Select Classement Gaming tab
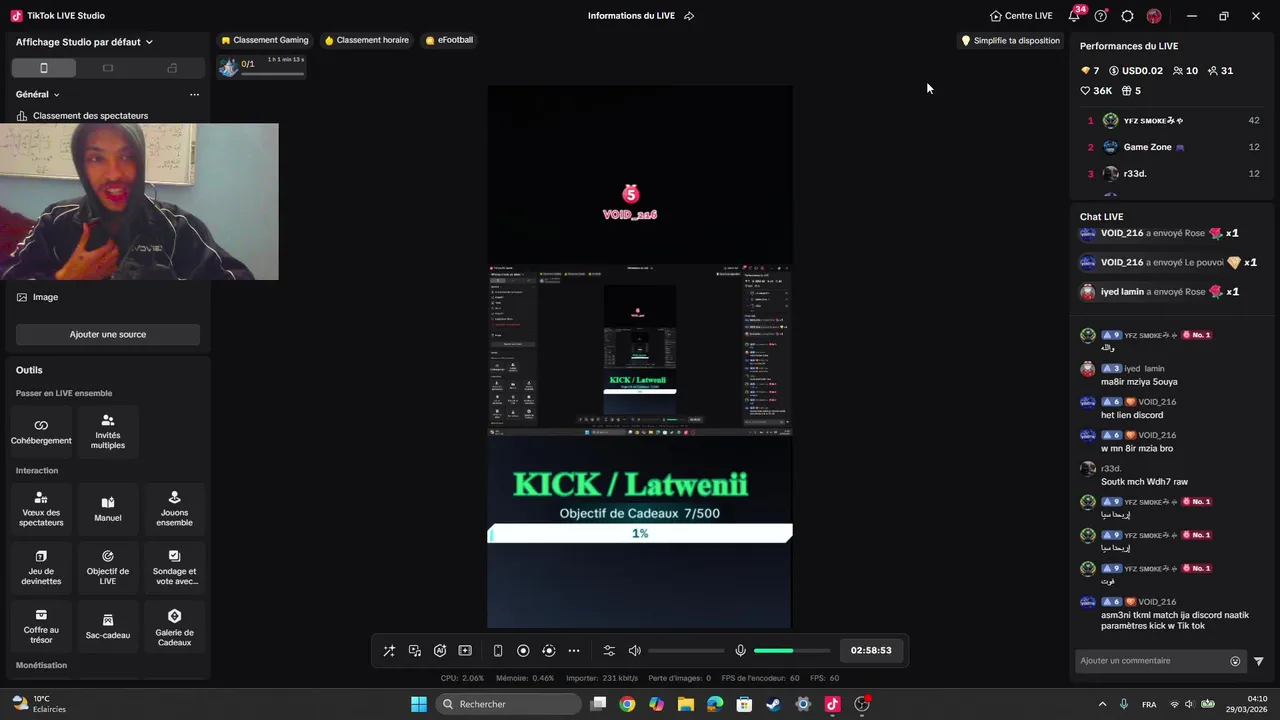 click(x=265, y=40)
